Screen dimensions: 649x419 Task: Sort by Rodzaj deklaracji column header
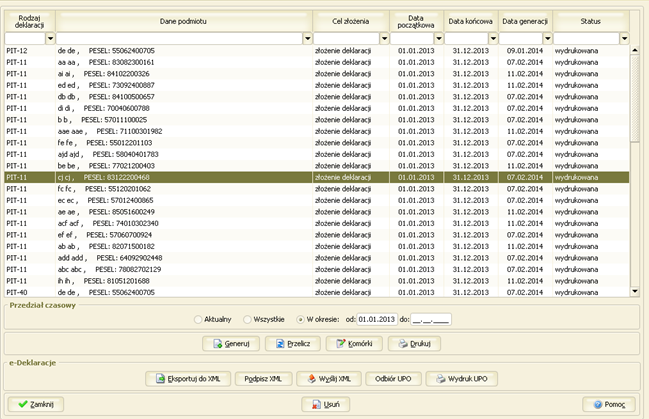coord(29,22)
